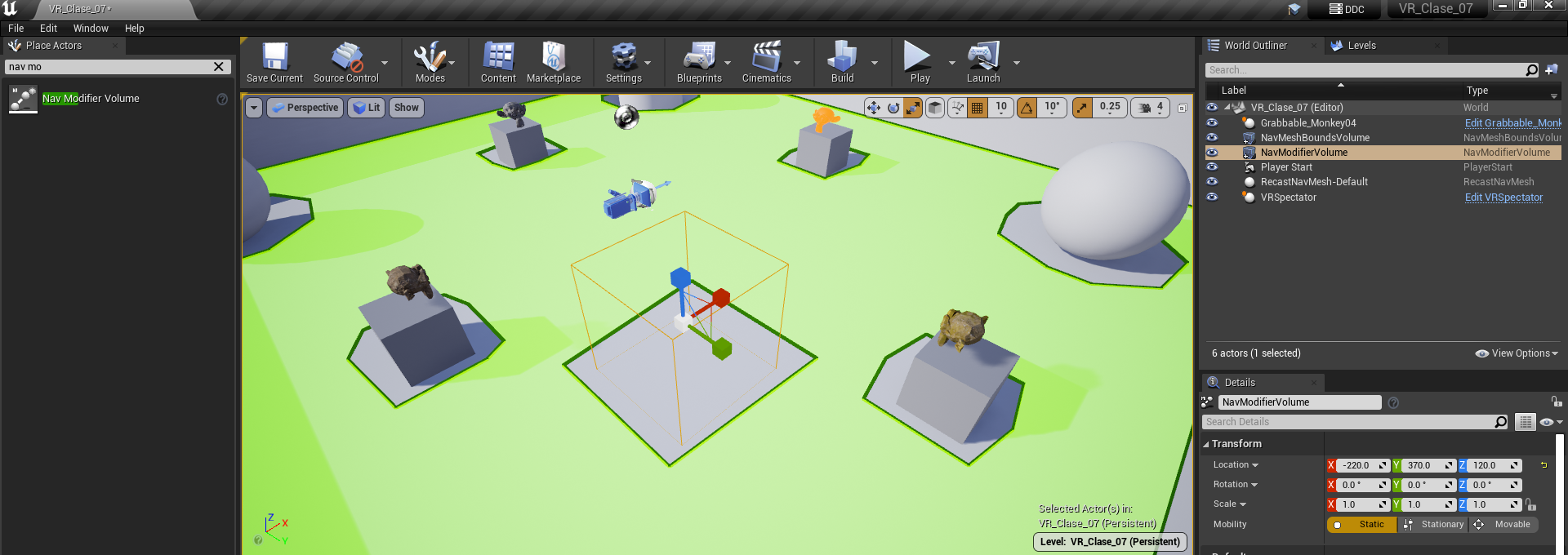Image resolution: width=1568 pixels, height=555 pixels.
Task: Set Mobility to Movable
Action: tap(1503, 525)
